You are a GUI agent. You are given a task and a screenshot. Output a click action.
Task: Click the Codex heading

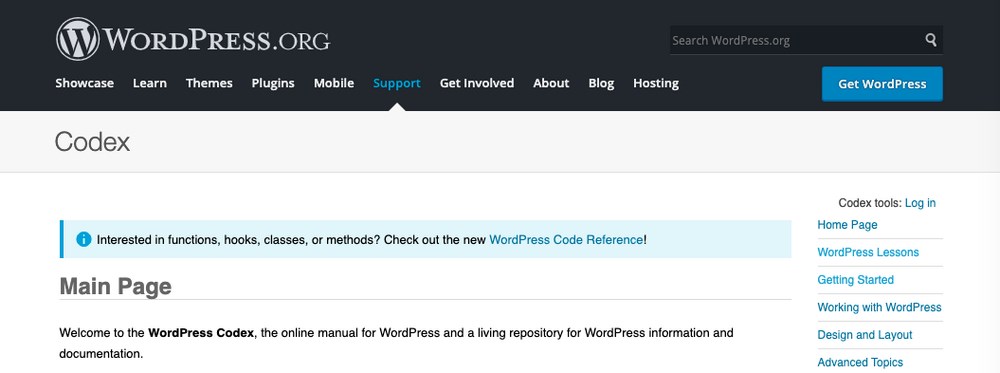tap(92, 142)
